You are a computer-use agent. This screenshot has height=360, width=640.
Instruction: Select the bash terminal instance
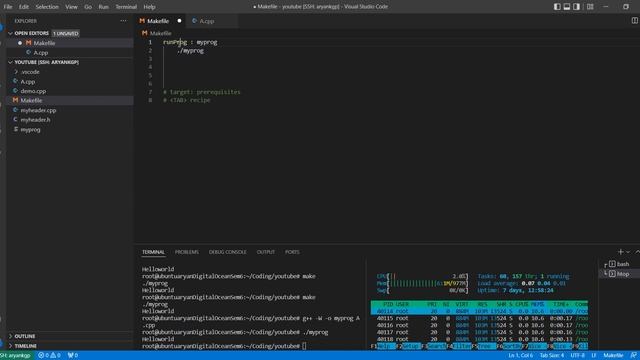point(619,264)
